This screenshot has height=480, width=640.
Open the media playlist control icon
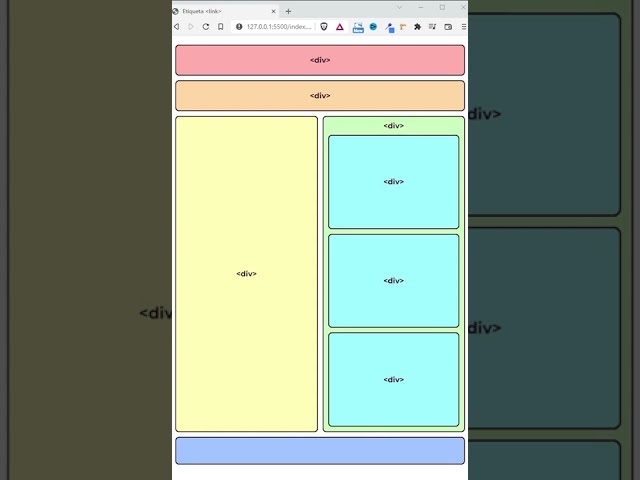[x=432, y=27]
